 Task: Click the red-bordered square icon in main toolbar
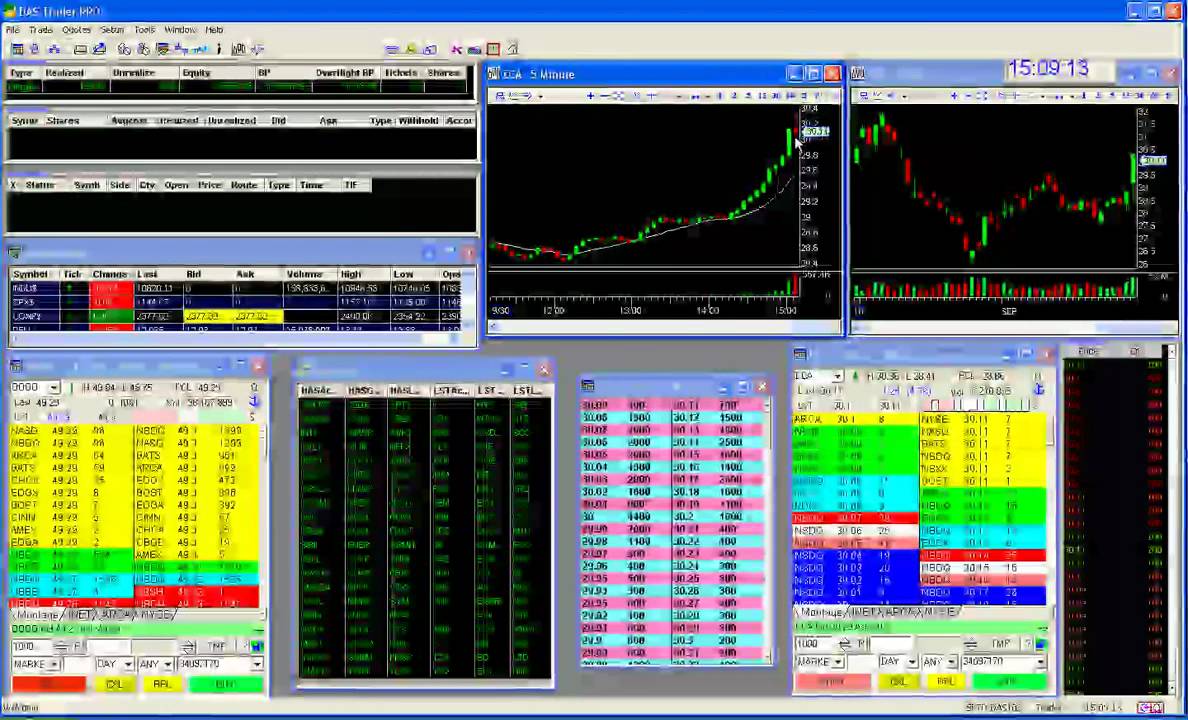tap(493, 49)
